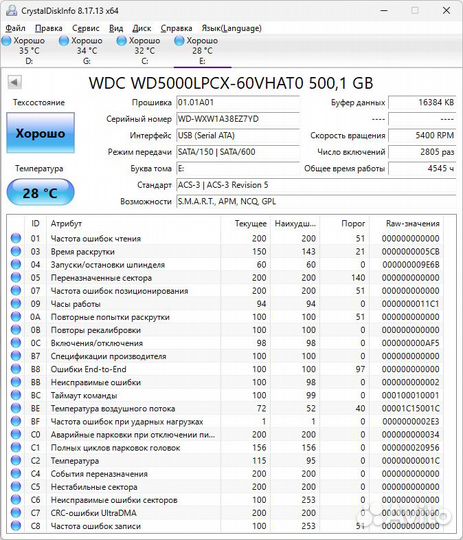The width and height of the screenshot is (463, 540).
Task: Open the Справка menu
Action: click(x=176, y=28)
